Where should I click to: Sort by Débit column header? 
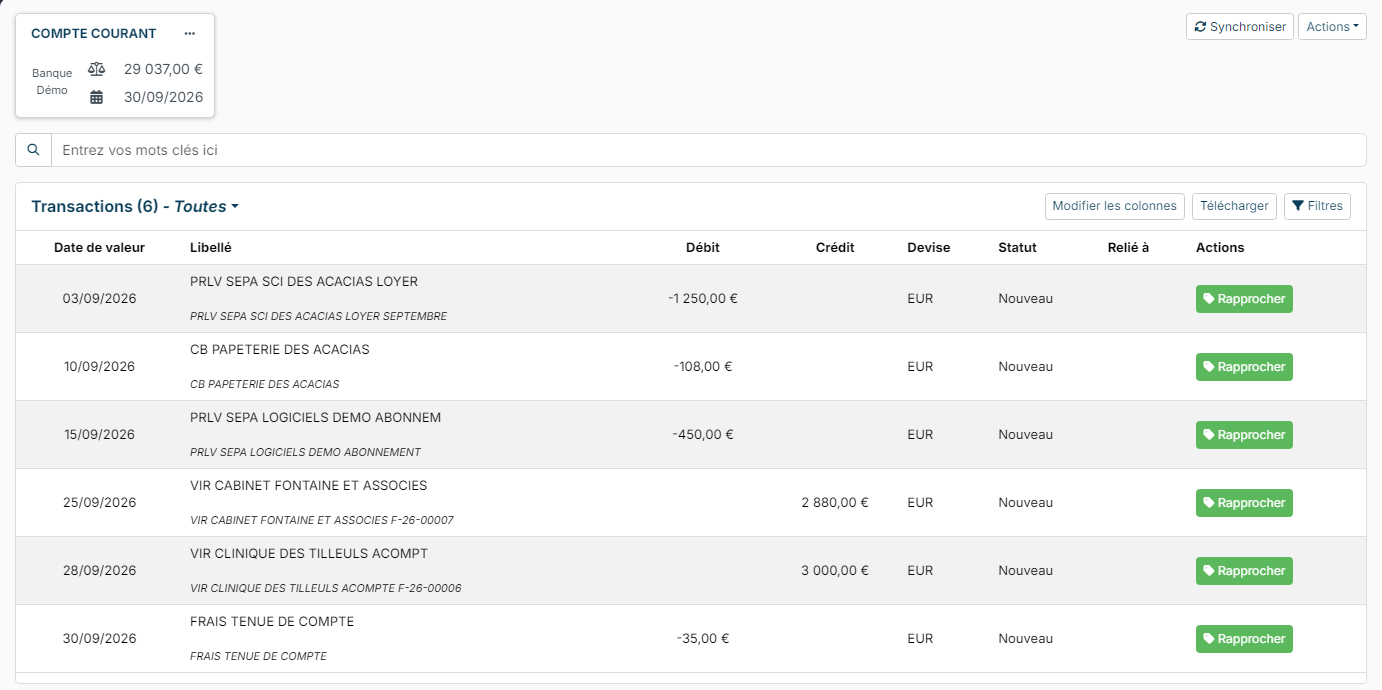point(702,248)
